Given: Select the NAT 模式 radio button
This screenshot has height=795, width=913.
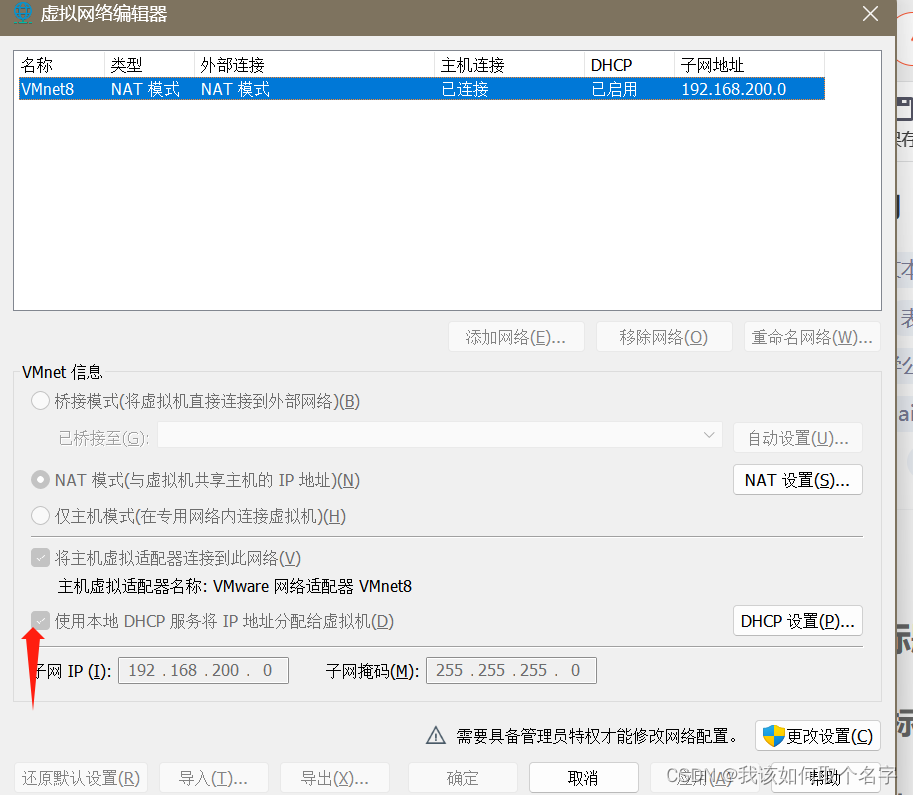Looking at the screenshot, I should (x=40, y=480).
